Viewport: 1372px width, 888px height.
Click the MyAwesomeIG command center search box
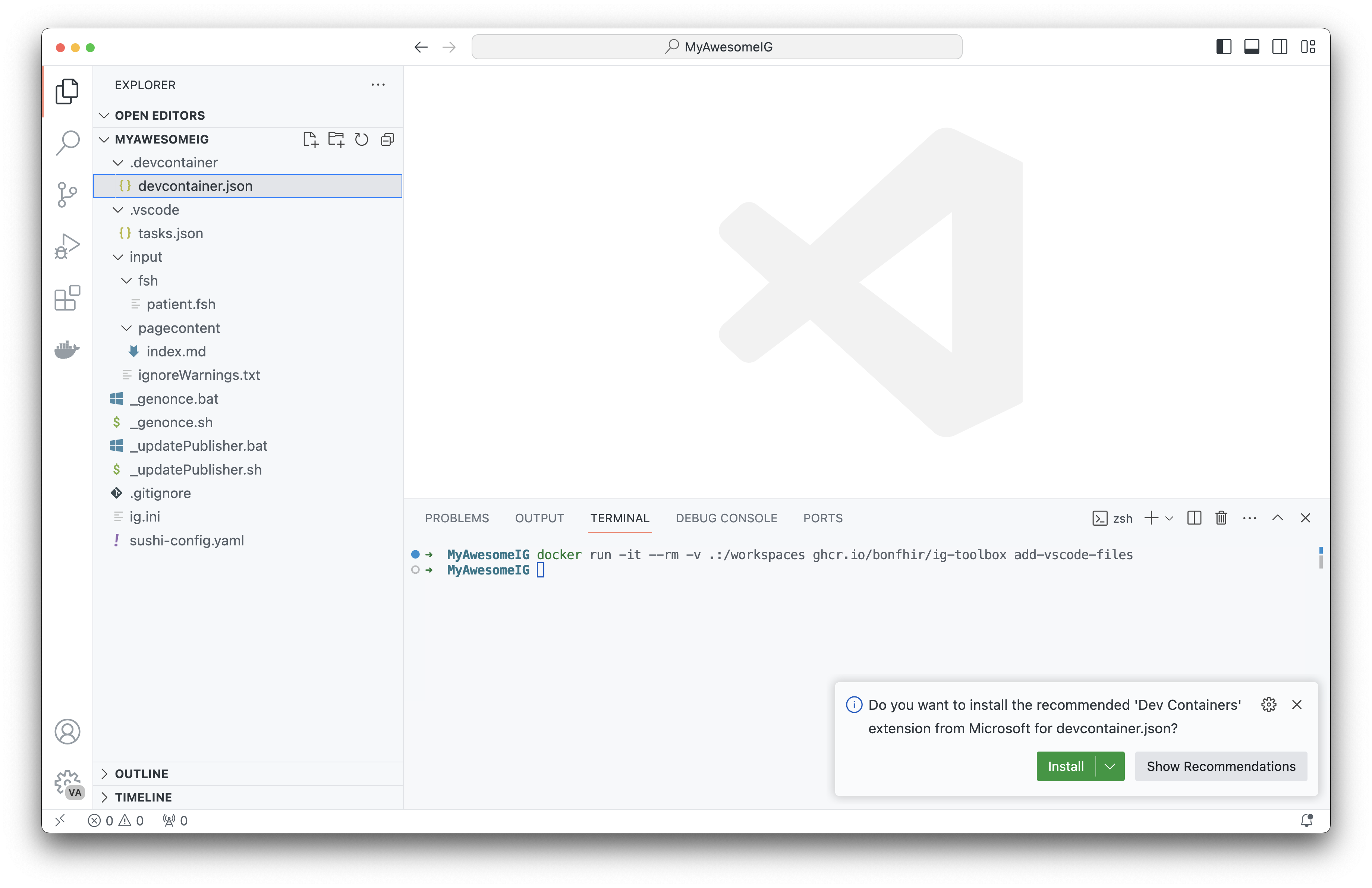pos(717,47)
